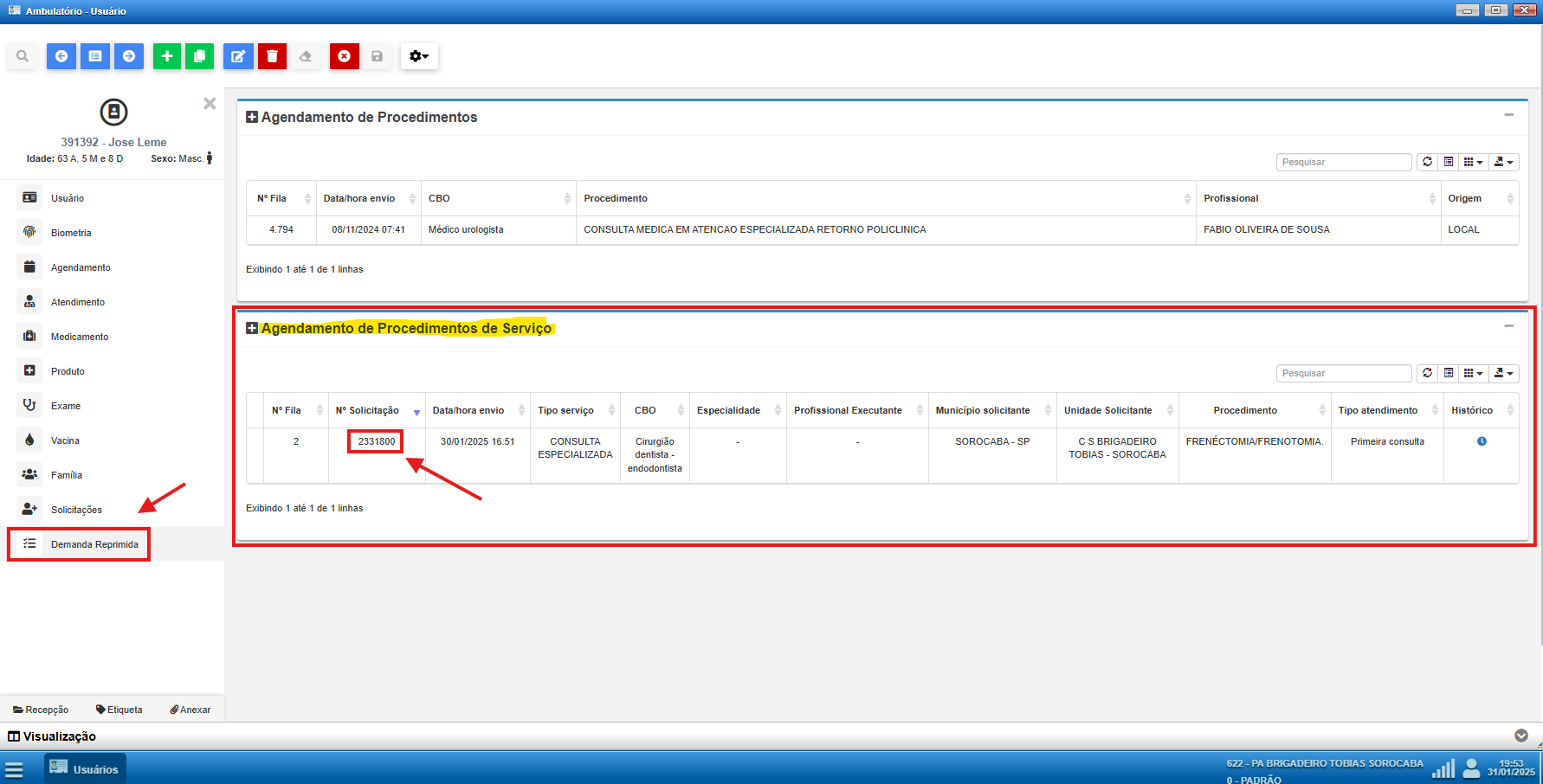This screenshot has width=1543, height=784.
Task: Click the Etiqueta button
Action: click(119, 710)
